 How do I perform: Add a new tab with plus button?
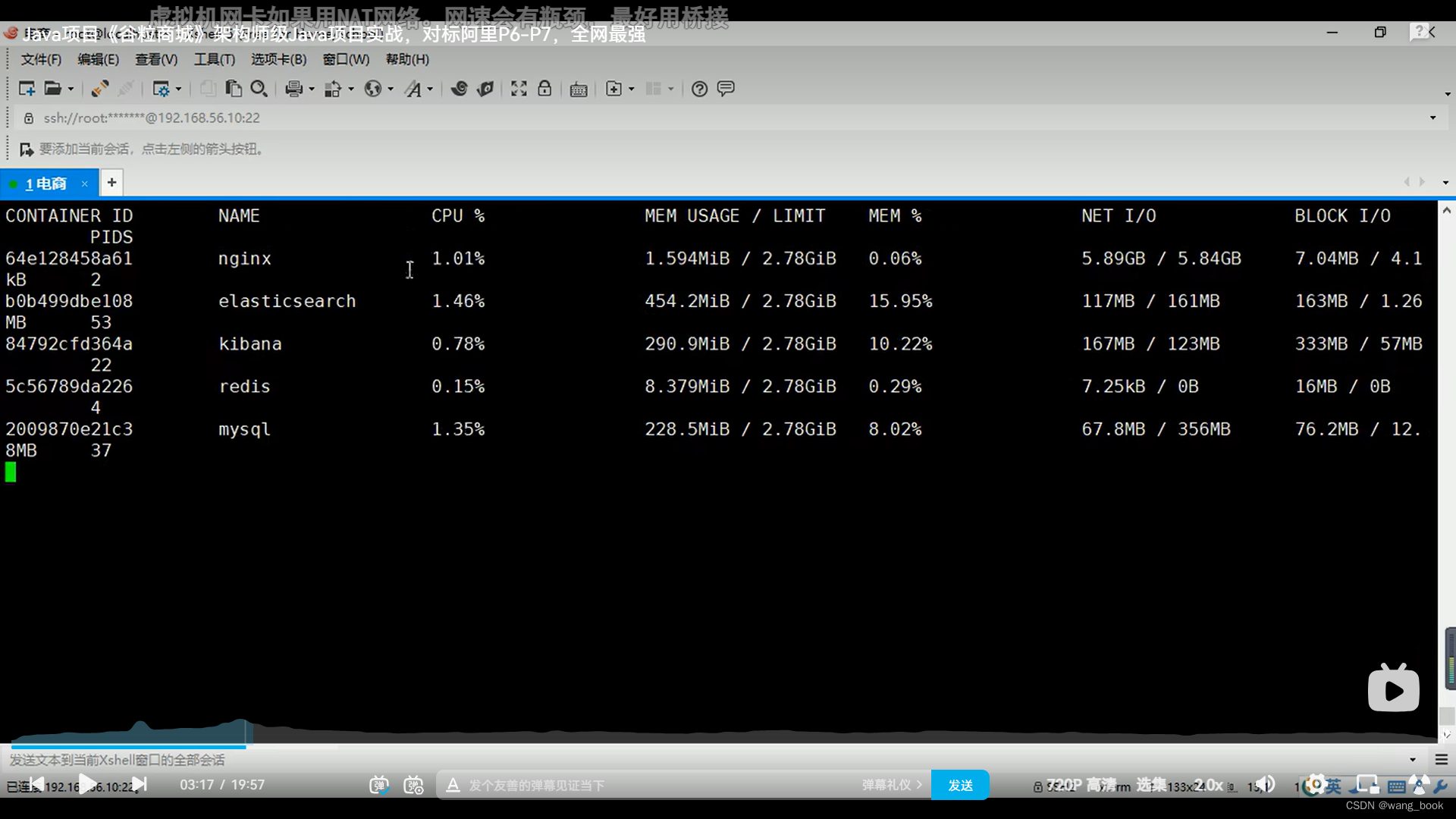coord(111,183)
